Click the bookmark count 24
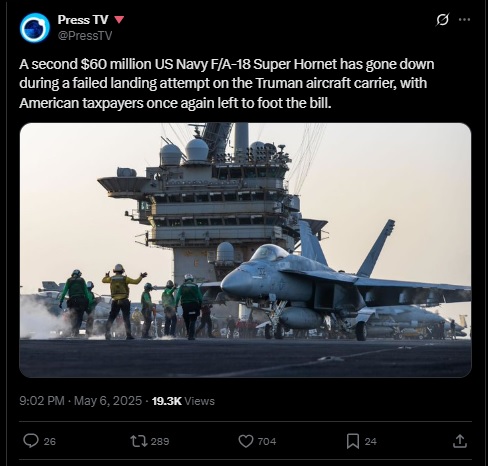 [371, 441]
